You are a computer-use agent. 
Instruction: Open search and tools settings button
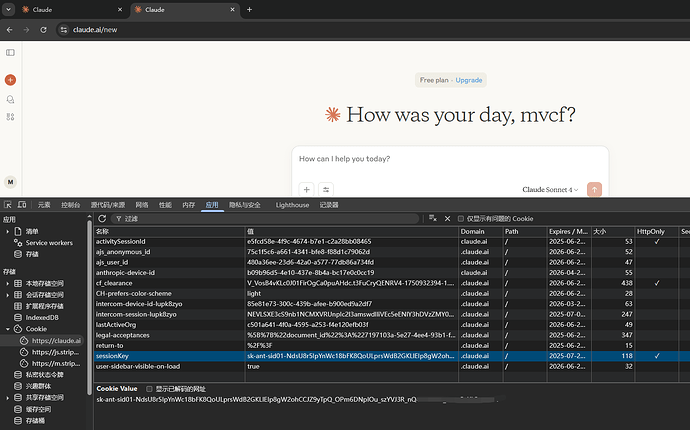click(x=326, y=190)
